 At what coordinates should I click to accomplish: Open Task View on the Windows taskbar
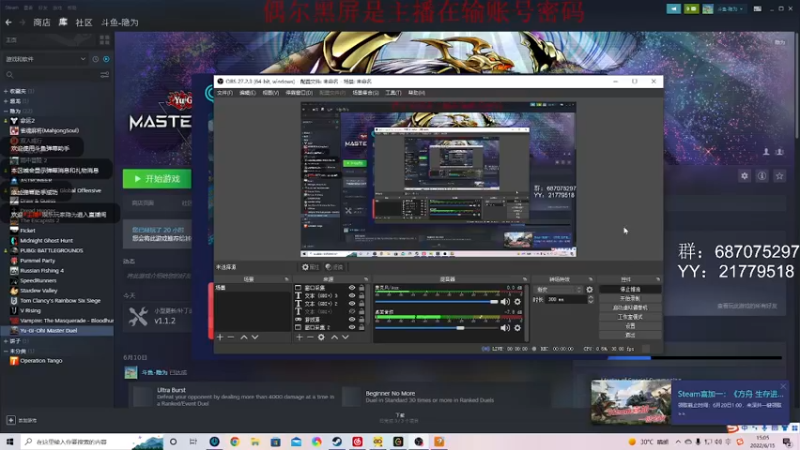[193, 442]
